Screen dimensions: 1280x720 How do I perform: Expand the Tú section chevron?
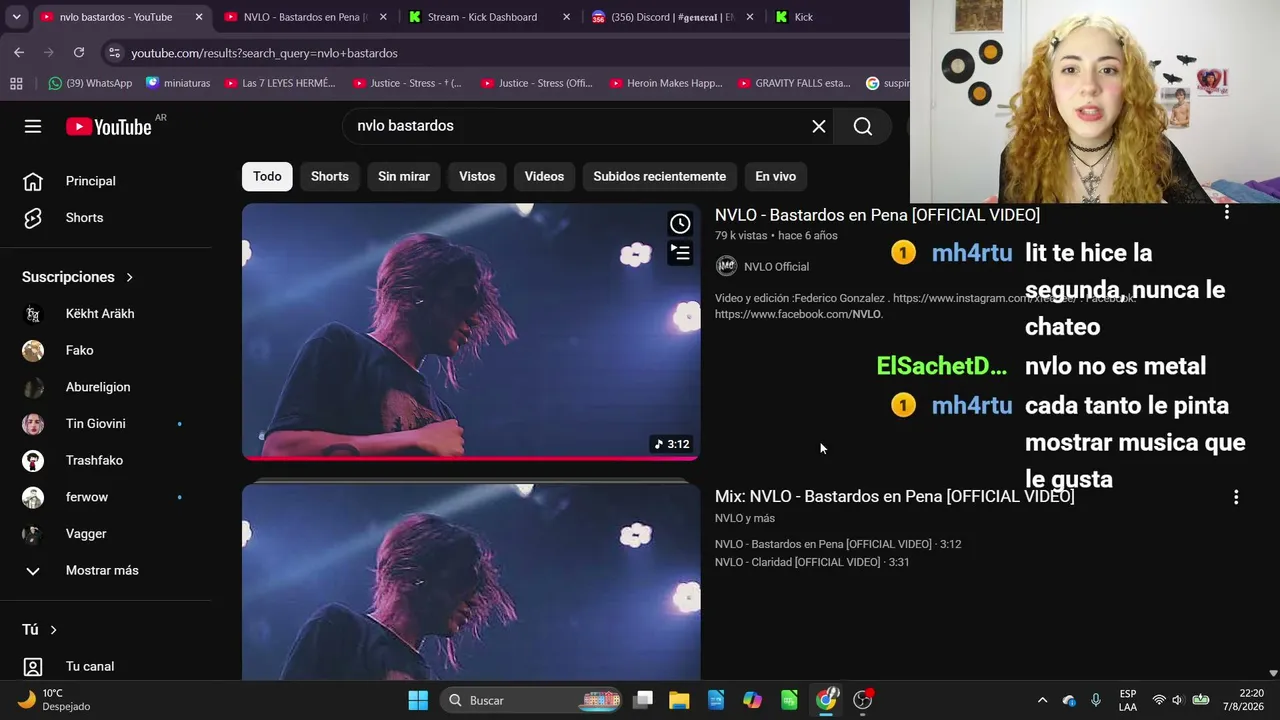53,630
